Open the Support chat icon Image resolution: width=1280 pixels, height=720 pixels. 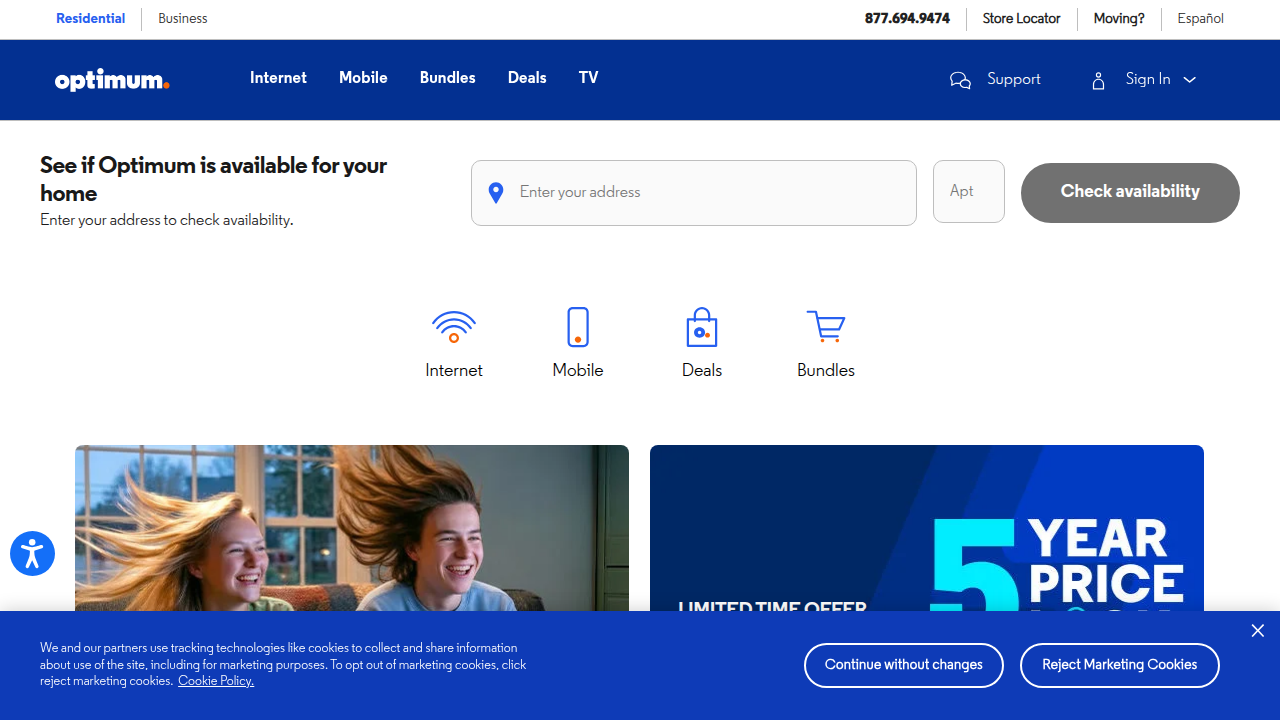[960, 80]
